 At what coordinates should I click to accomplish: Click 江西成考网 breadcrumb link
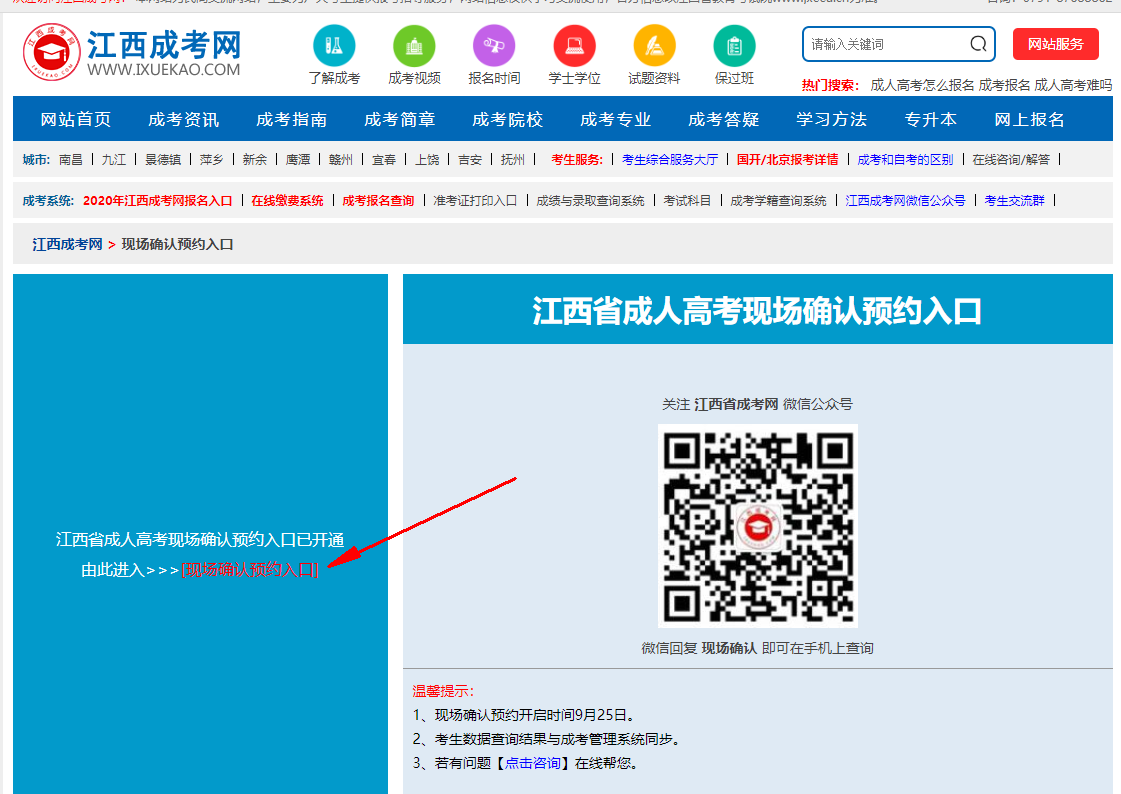[67, 244]
